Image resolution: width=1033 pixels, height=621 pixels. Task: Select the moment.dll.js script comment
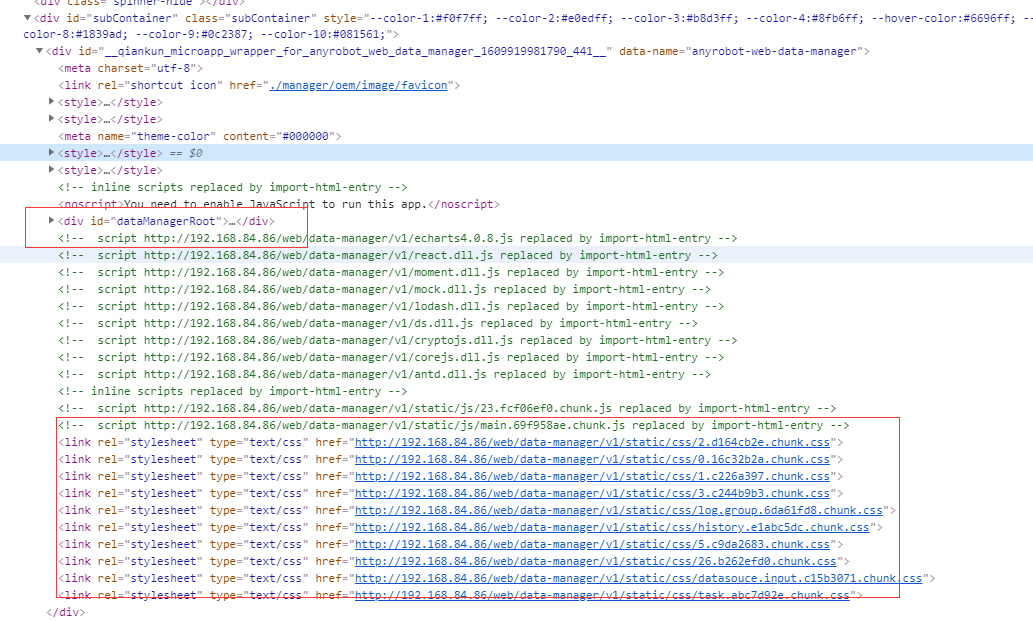pos(391,272)
